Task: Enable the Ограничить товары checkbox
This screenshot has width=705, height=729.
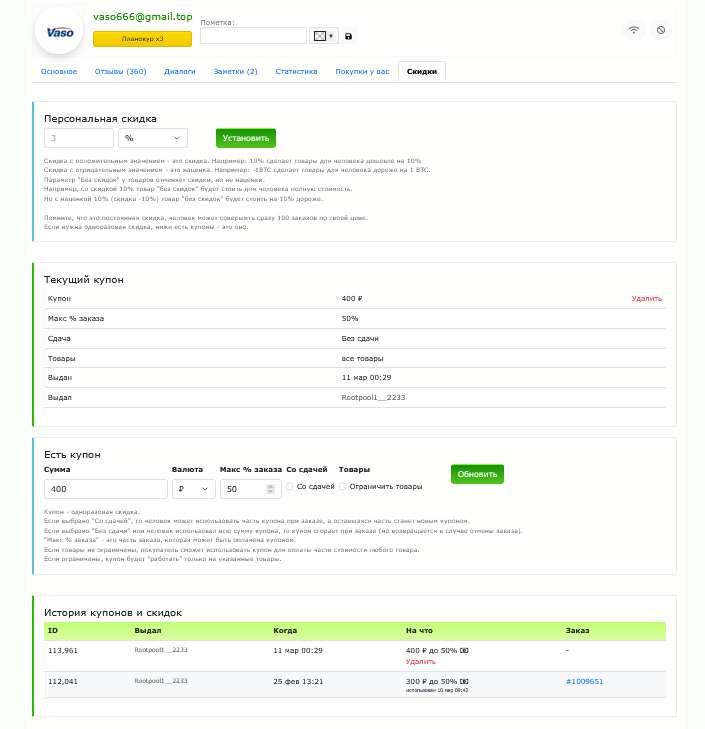Action: tap(343, 487)
